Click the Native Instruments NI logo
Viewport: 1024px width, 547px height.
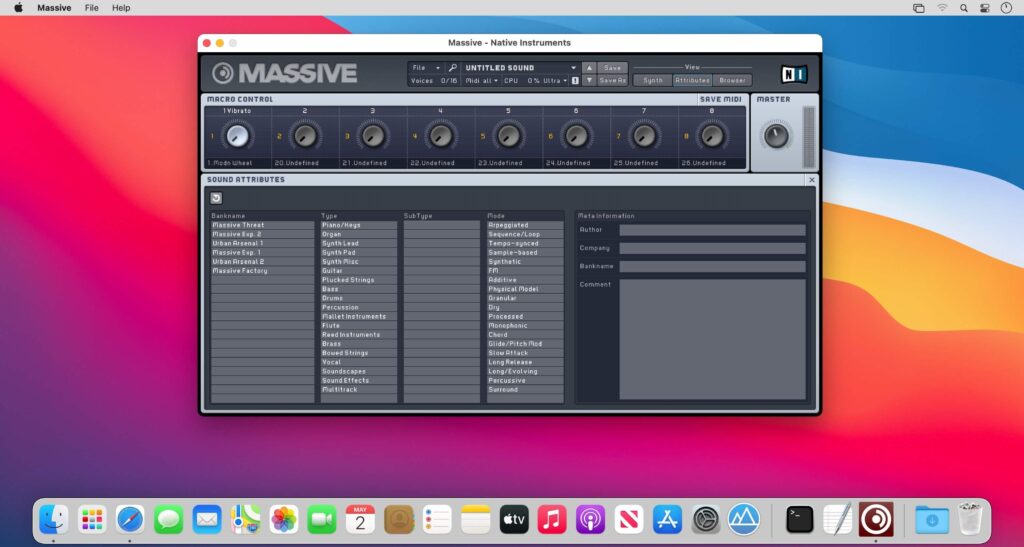tap(793, 74)
